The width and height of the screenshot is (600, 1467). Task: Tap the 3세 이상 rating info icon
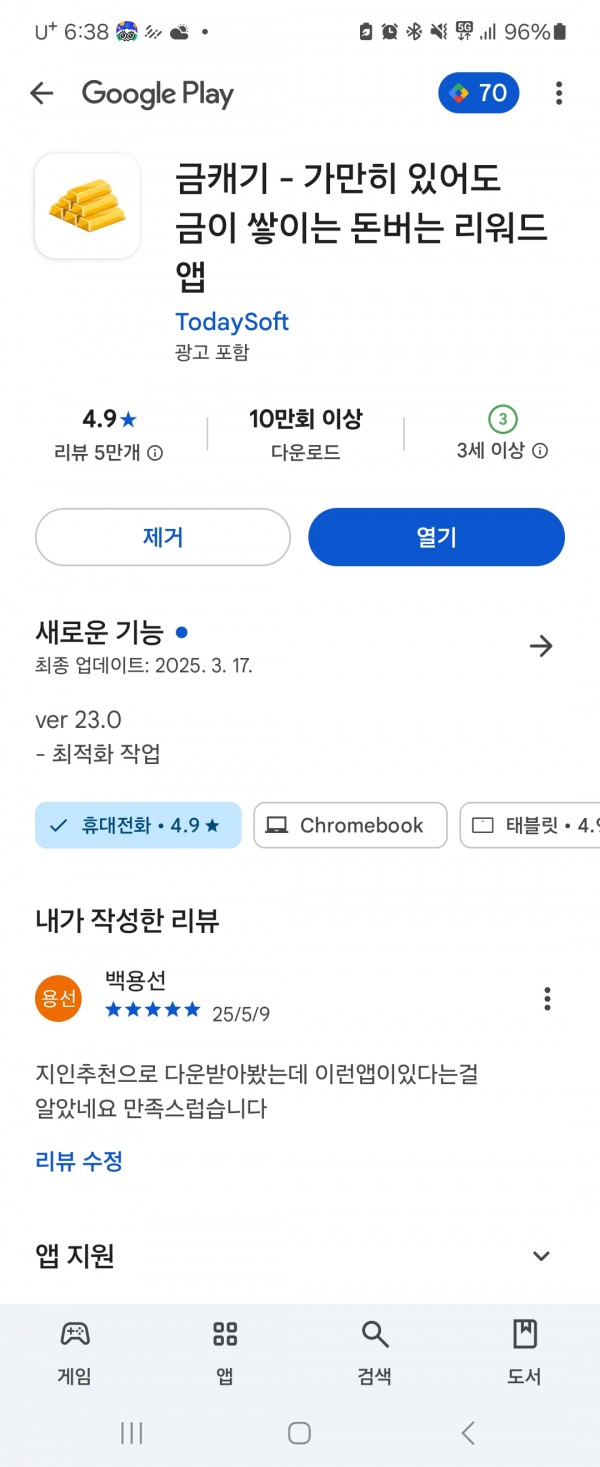[540, 451]
